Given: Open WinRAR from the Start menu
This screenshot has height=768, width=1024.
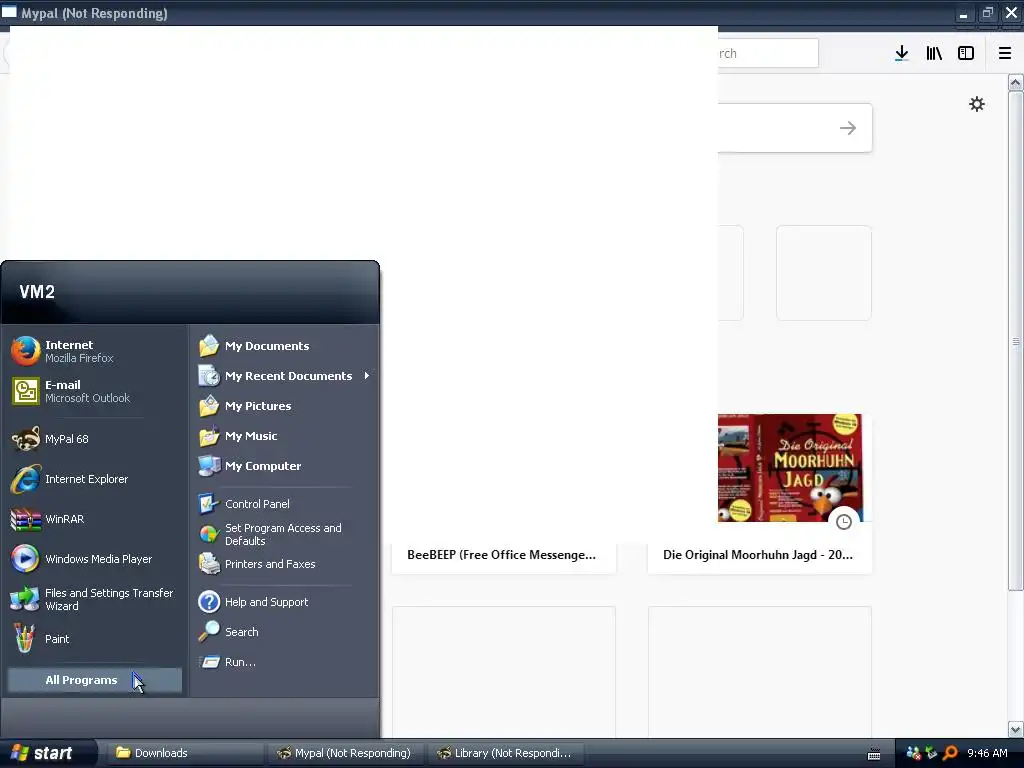Looking at the screenshot, I should pyautogui.click(x=95, y=519).
